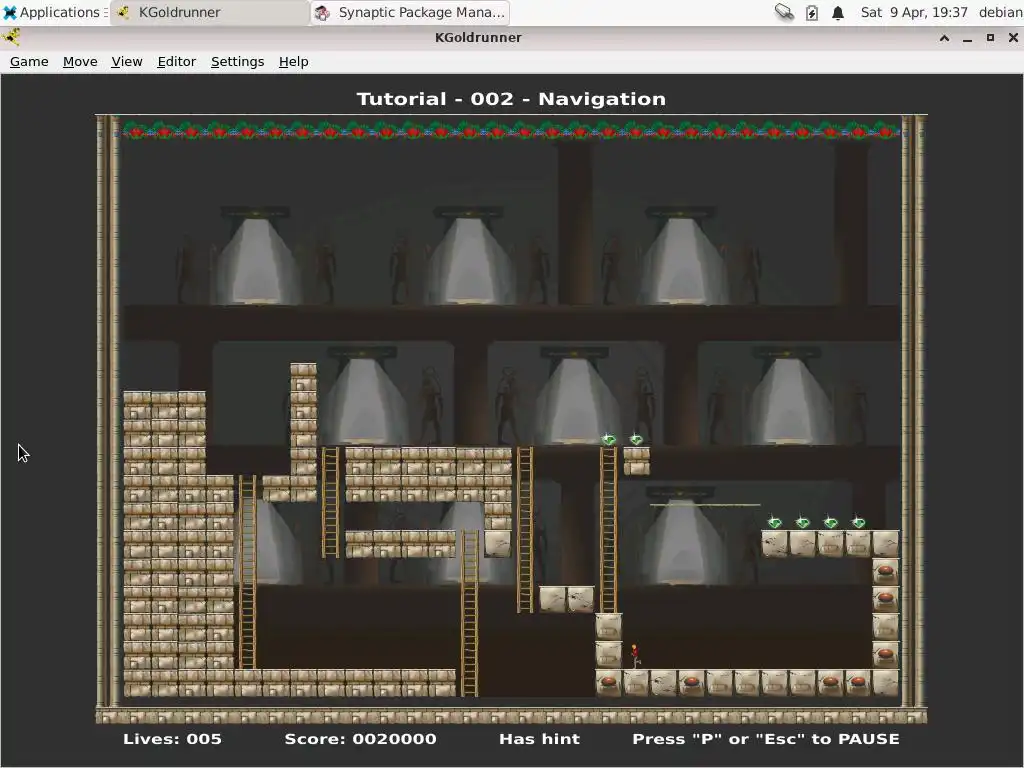The height and width of the screenshot is (768, 1024).
Task: Click the "Has hint" status text
Action: pyautogui.click(x=539, y=739)
